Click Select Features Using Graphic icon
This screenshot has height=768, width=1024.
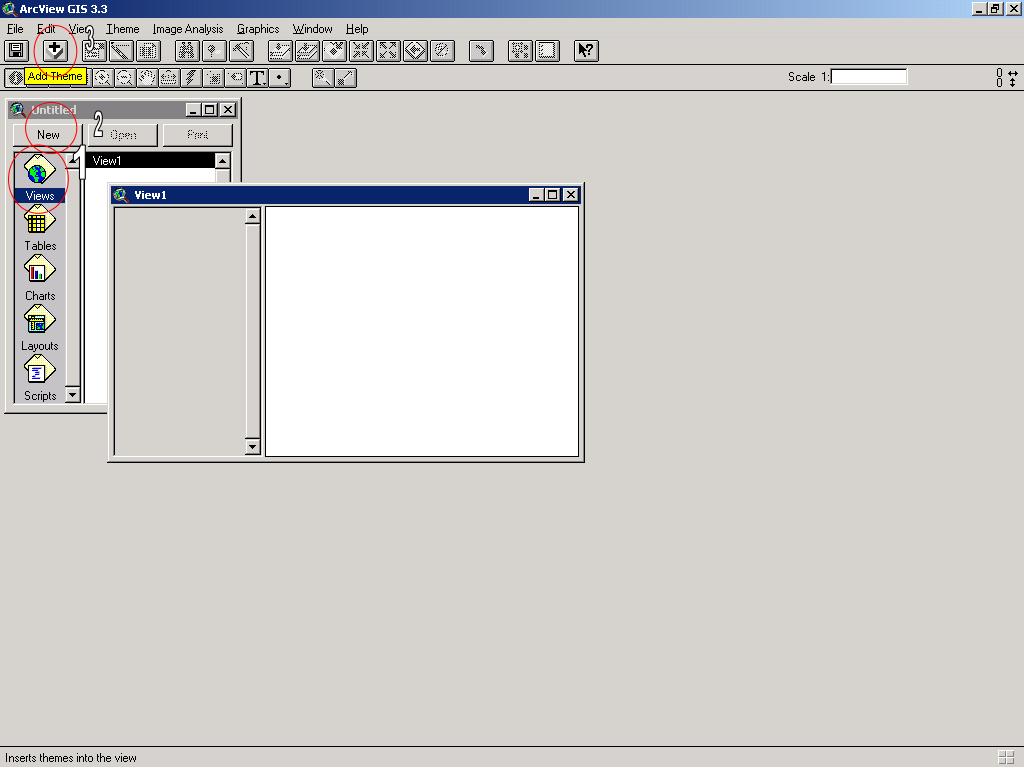[x=520, y=50]
